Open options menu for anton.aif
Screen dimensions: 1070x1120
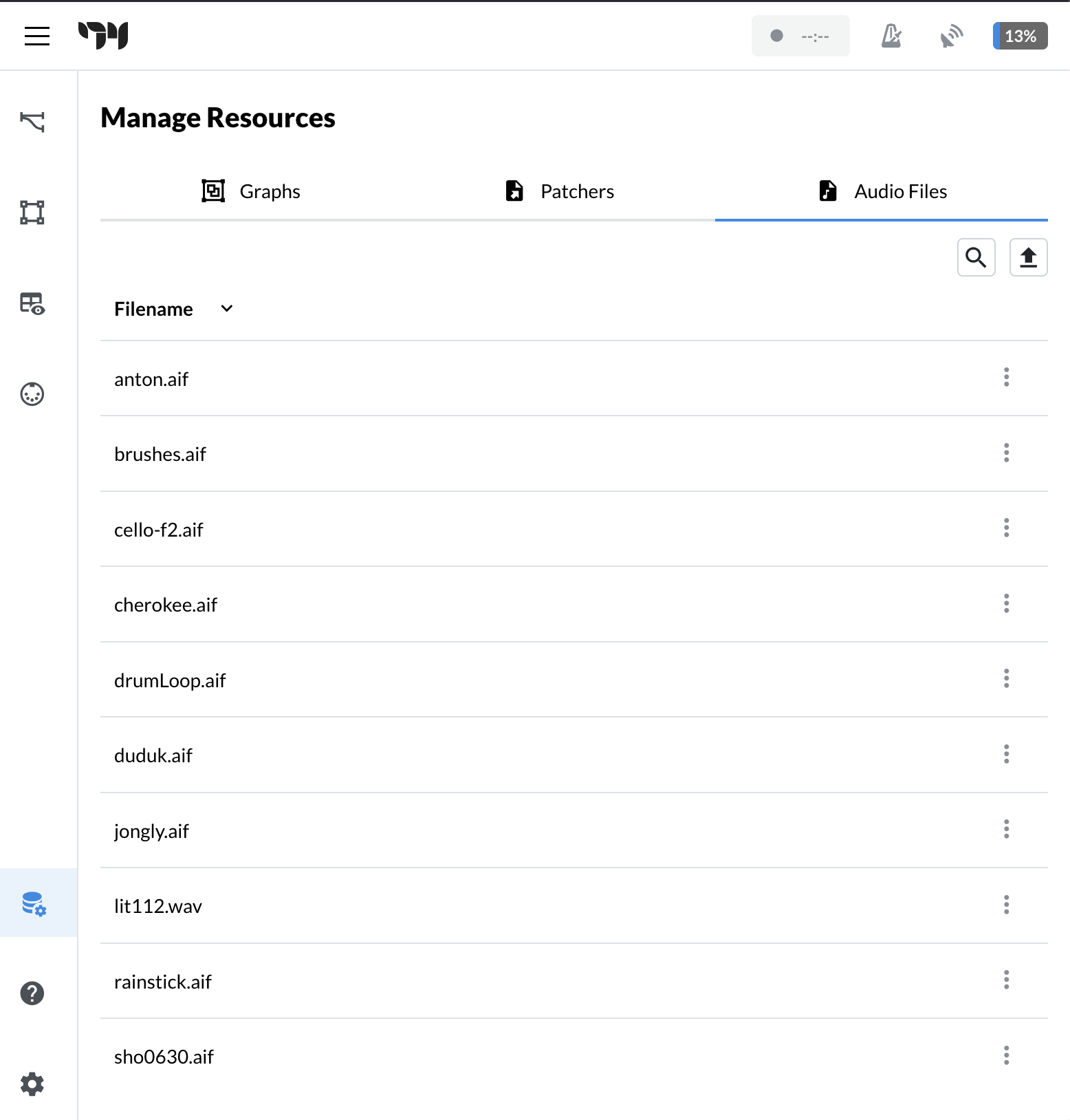coord(1007,377)
